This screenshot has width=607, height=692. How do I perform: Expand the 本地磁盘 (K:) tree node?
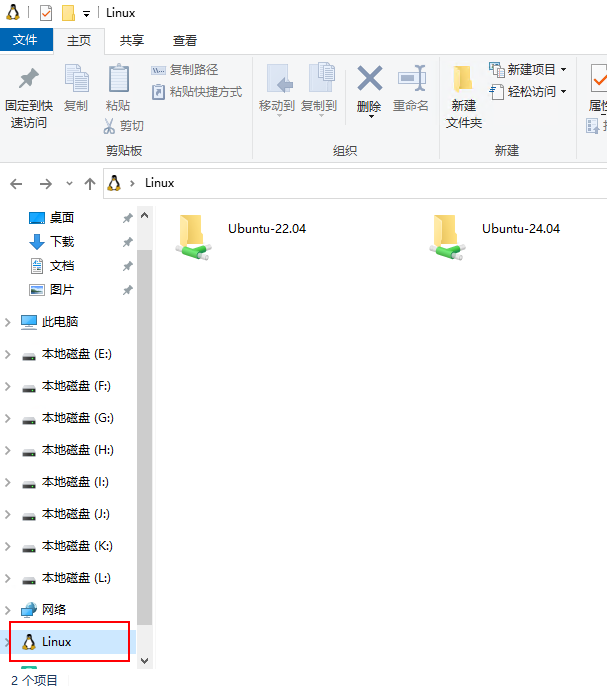coord(8,546)
